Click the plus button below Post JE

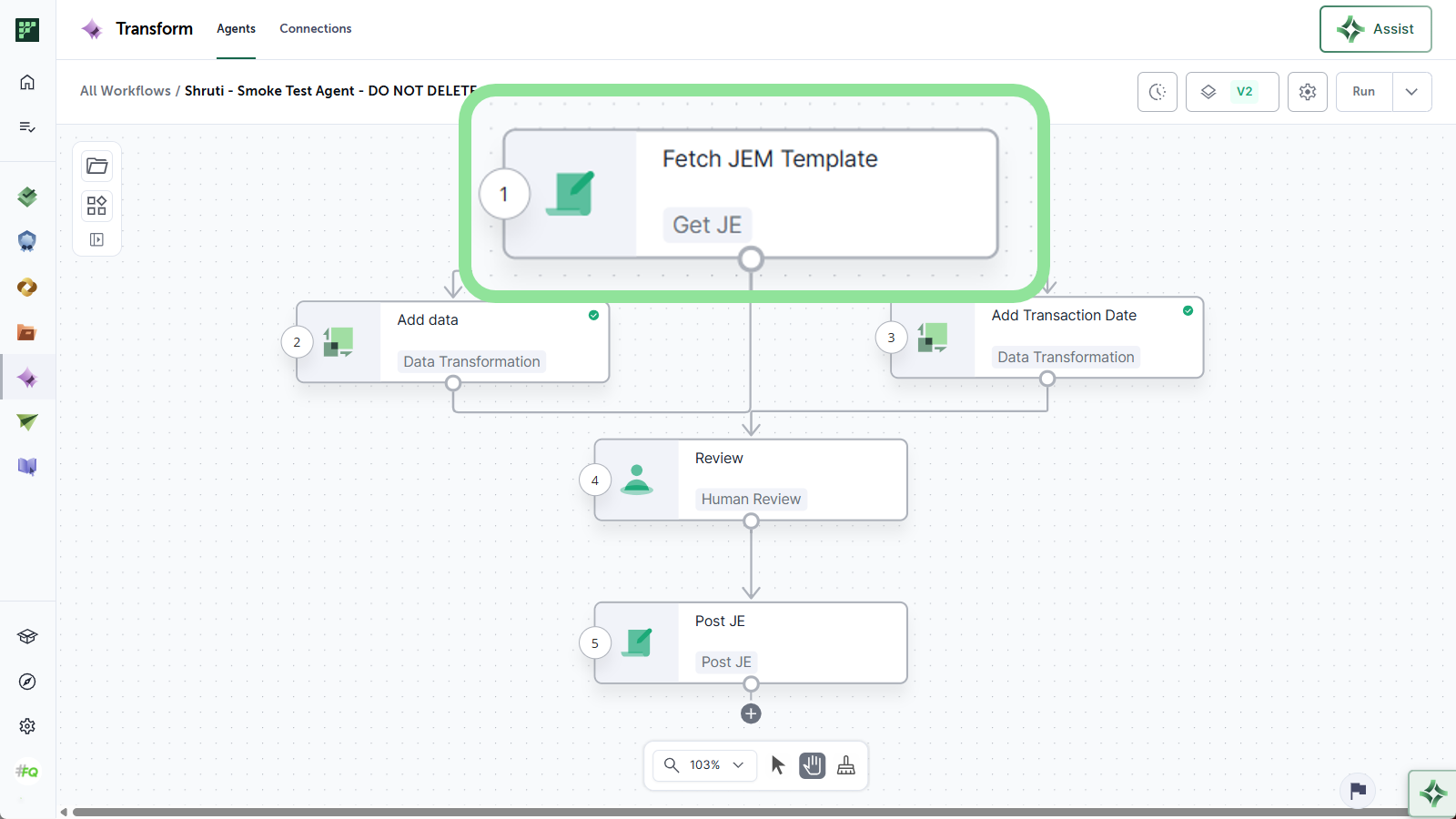click(751, 713)
